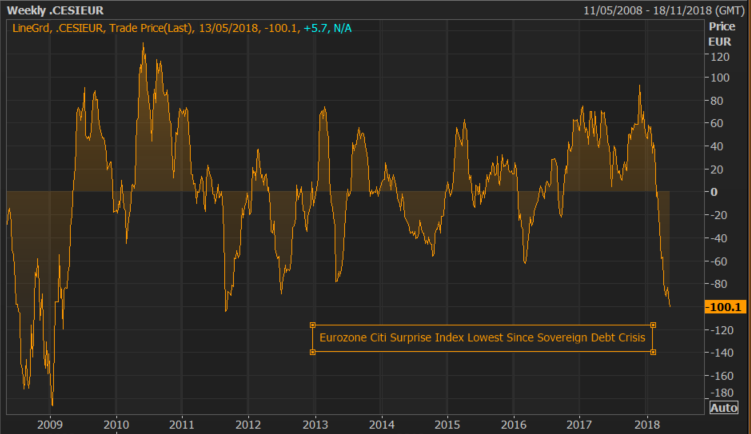Click the +5.7 change value in legend
The width and height of the screenshot is (751, 434).
point(316,28)
